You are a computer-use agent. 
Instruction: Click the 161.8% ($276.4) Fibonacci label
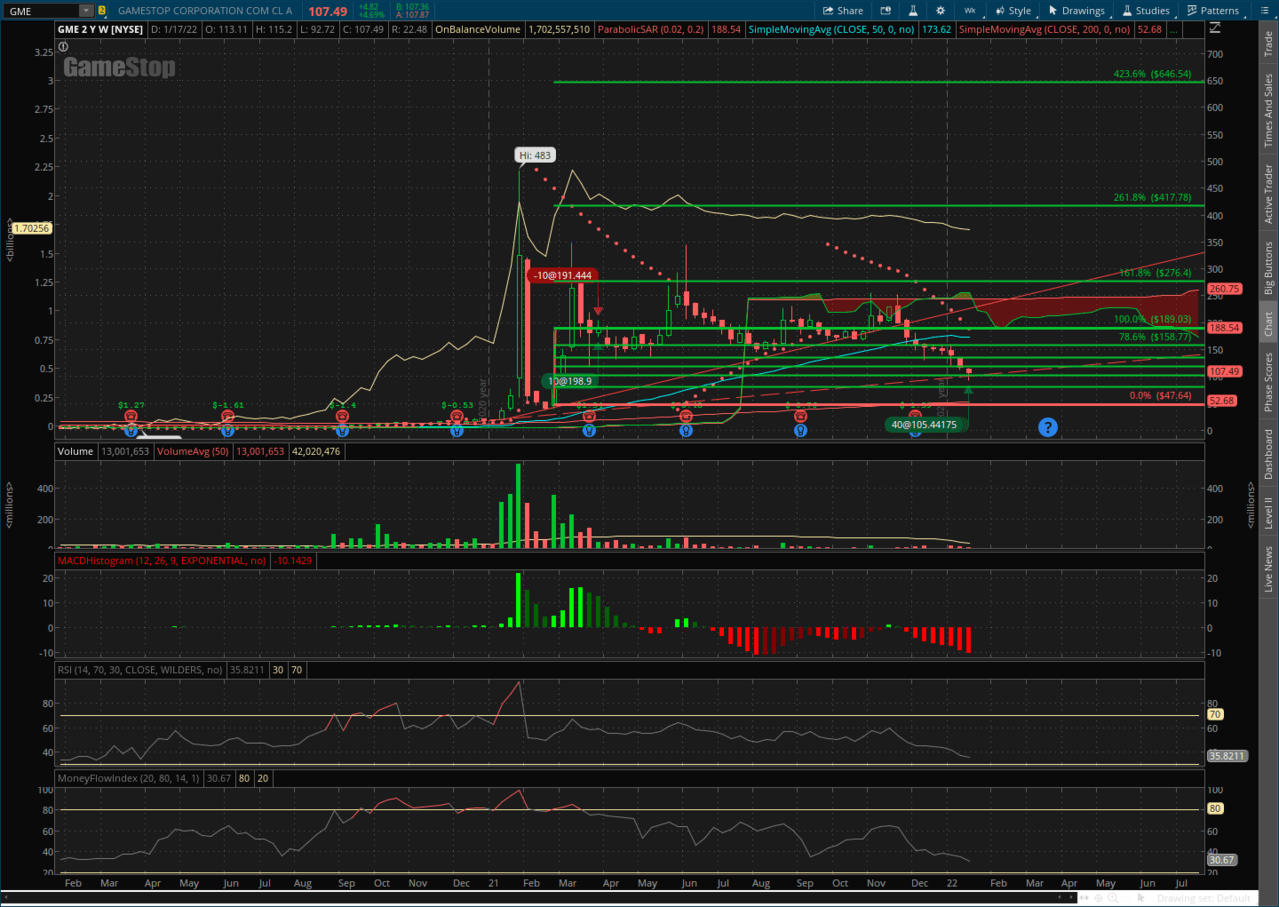pyautogui.click(x=1155, y=273)
